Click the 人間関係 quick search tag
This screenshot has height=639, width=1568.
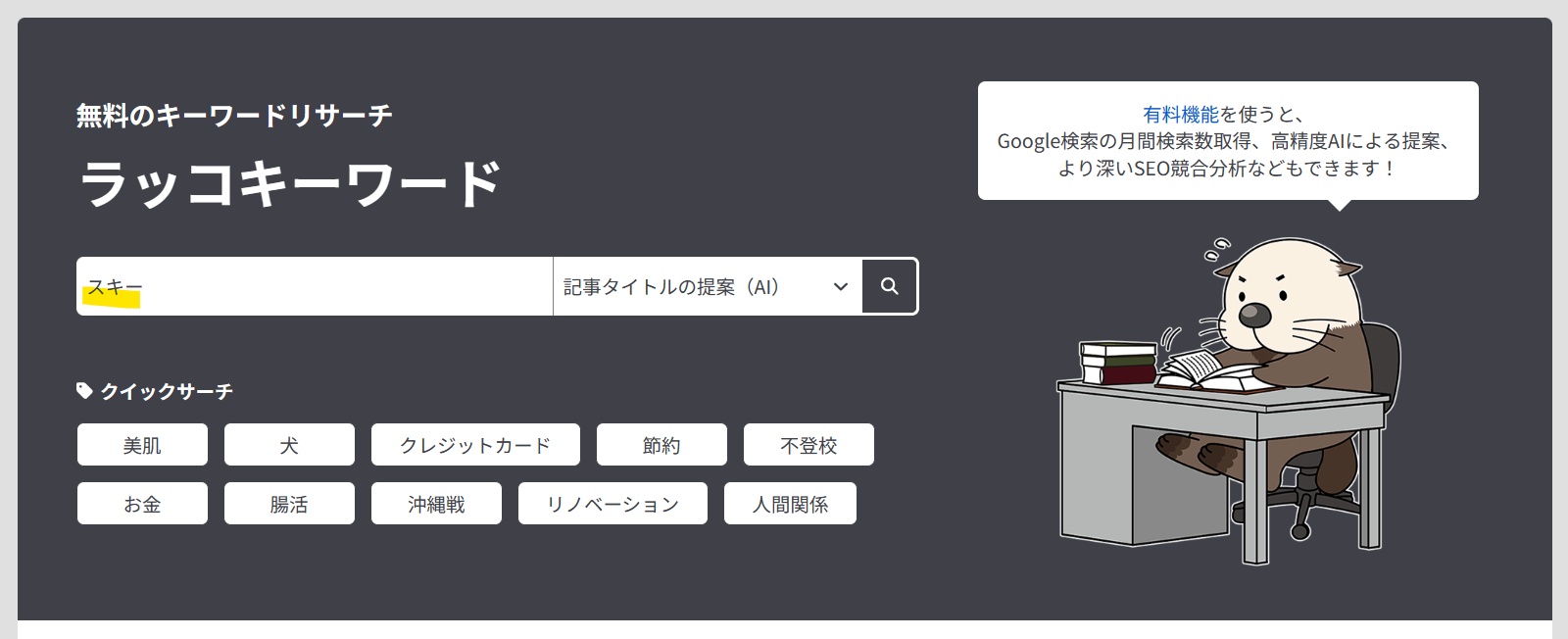(790, 504)
